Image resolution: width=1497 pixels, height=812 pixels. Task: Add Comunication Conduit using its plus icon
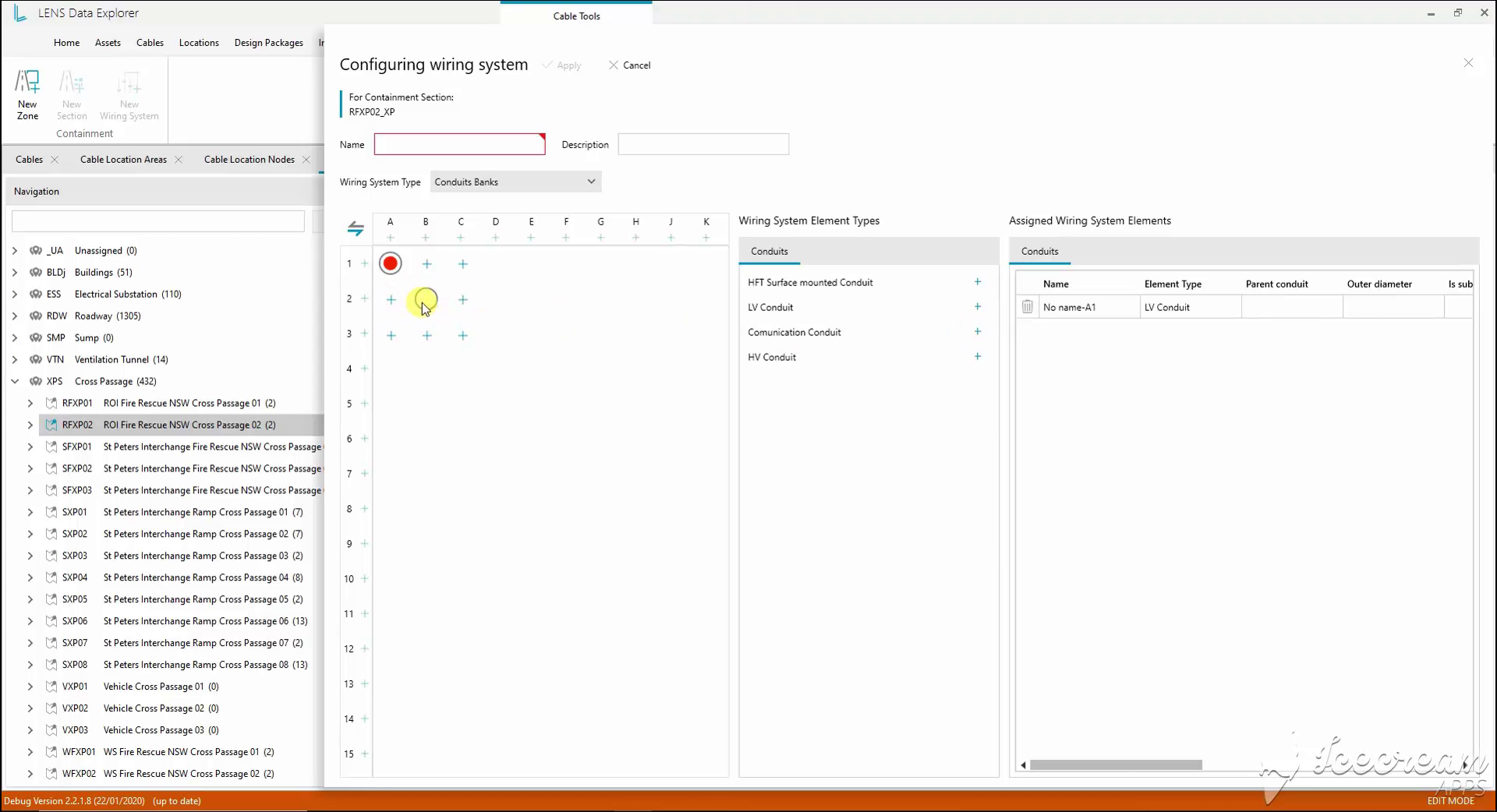pyautogui.click(x=978, y=332)
